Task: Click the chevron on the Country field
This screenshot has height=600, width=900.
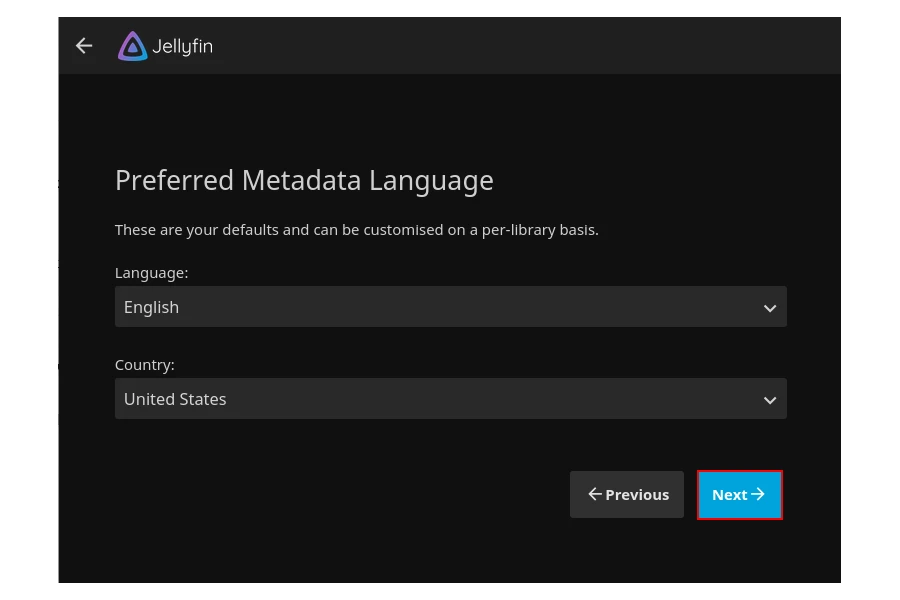Action: pos(769,400)
